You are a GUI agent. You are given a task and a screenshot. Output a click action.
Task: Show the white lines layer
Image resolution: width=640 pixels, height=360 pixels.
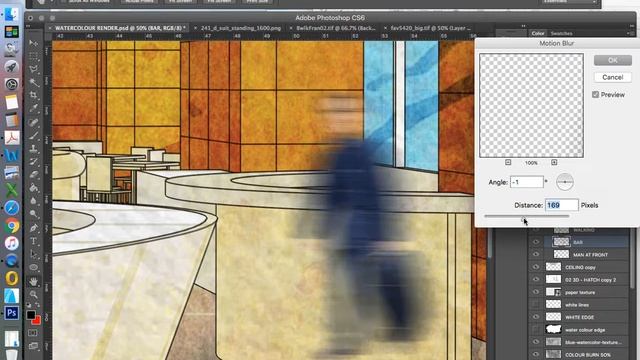tap(536, 304)
